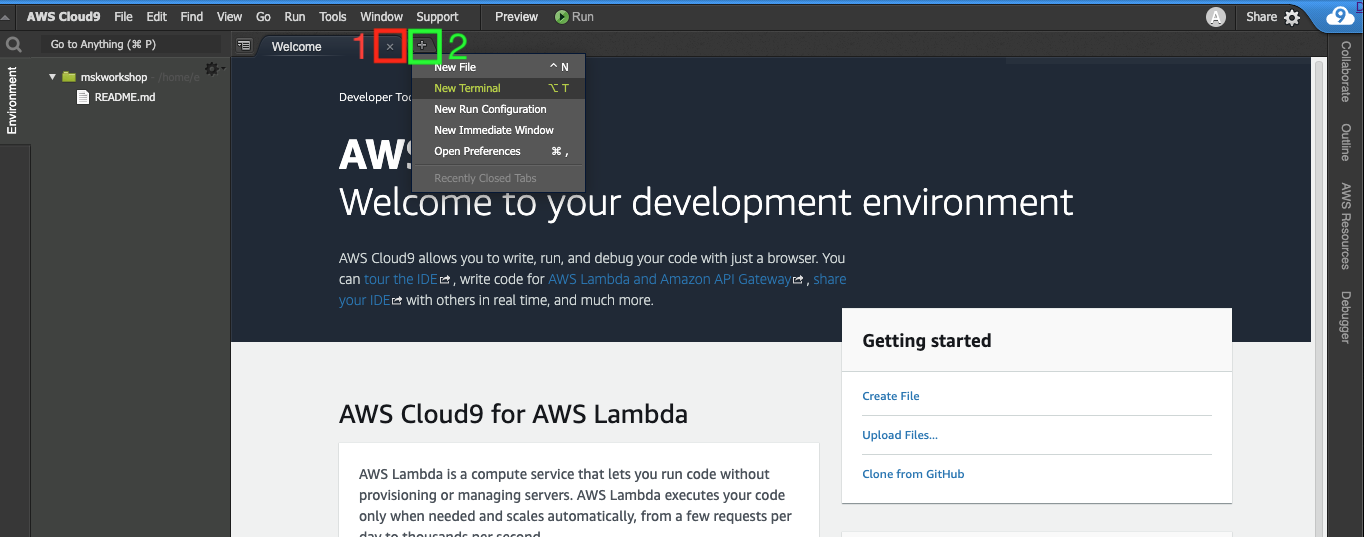Open the Find menu

click(192, 17)
